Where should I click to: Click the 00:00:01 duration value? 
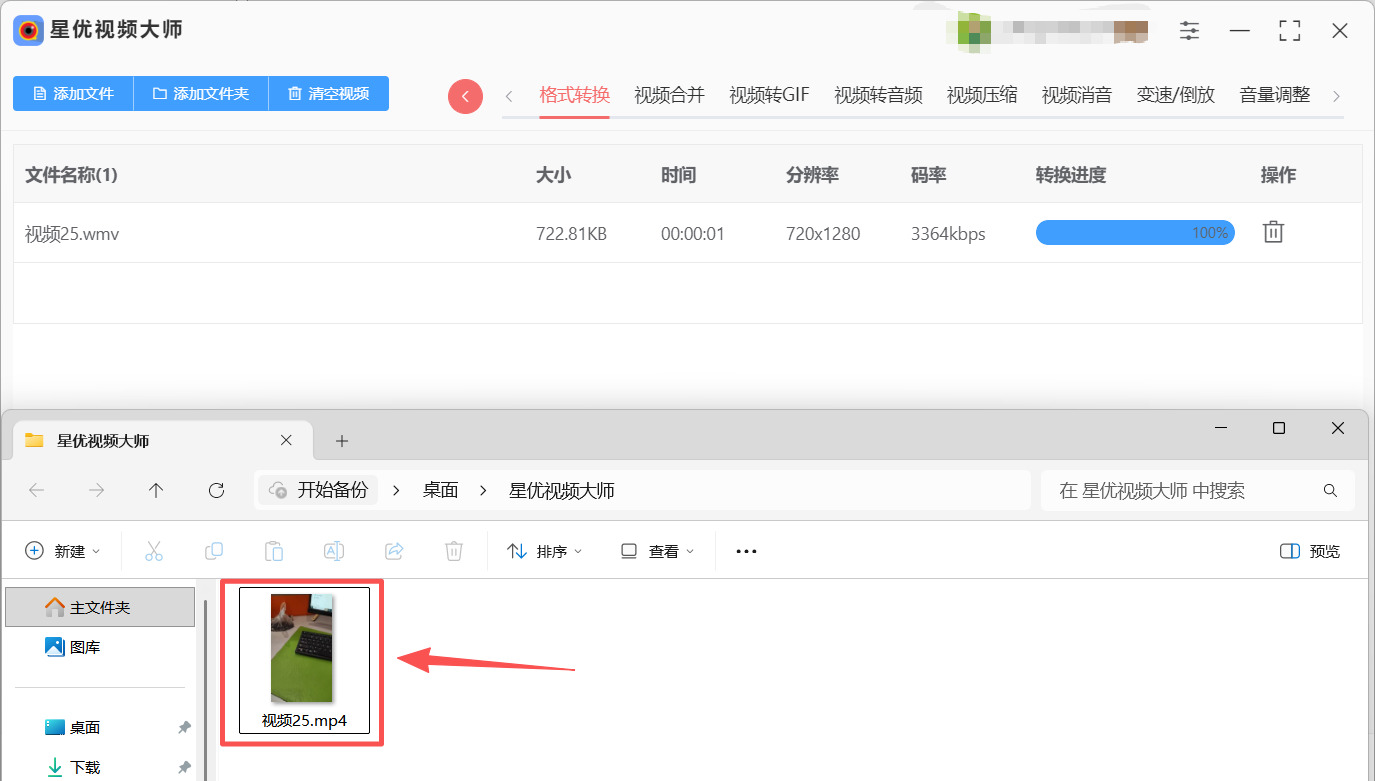coord(693,233)
